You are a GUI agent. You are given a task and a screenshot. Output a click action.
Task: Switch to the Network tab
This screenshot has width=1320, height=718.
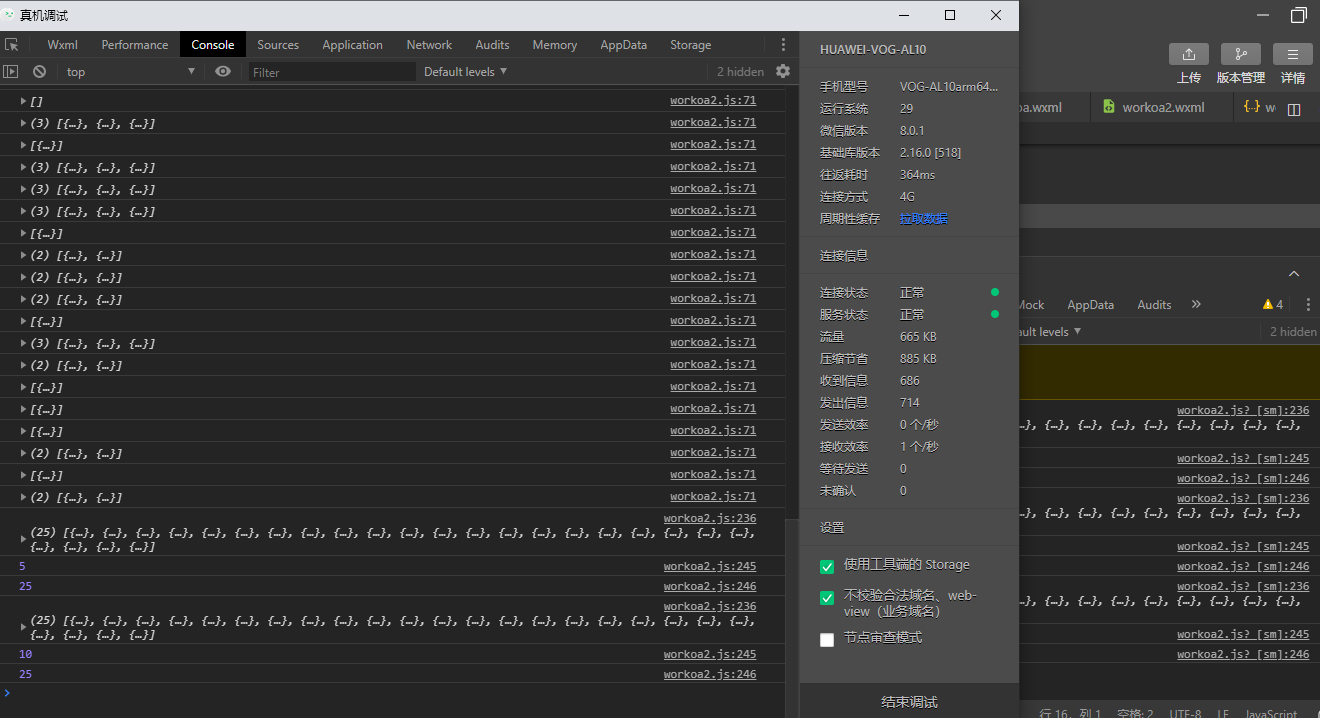(x=429, y=45)
